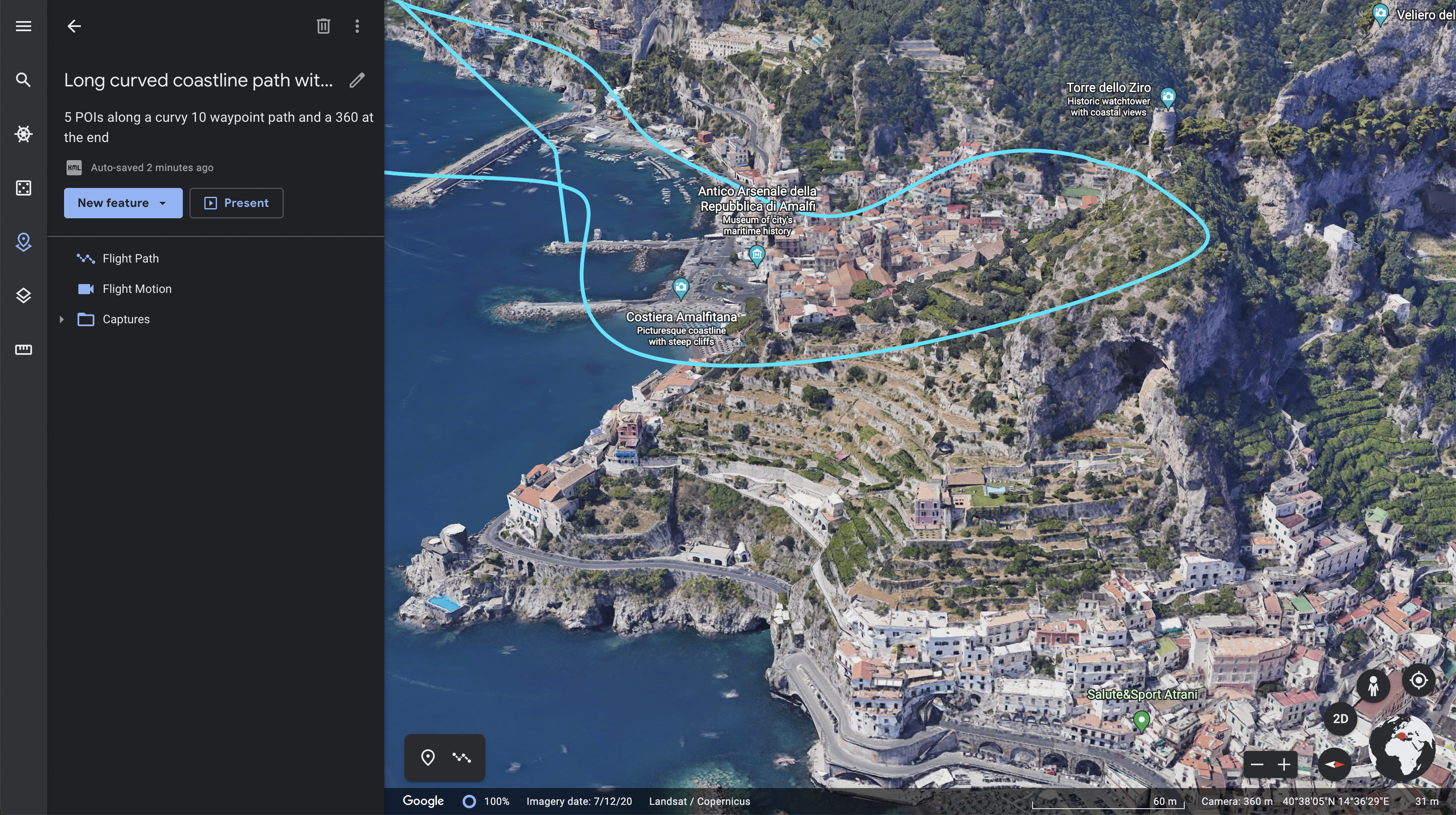Open the search tool in sidebar
This screenshot has height=815, width=1456.
click(23, 80)
